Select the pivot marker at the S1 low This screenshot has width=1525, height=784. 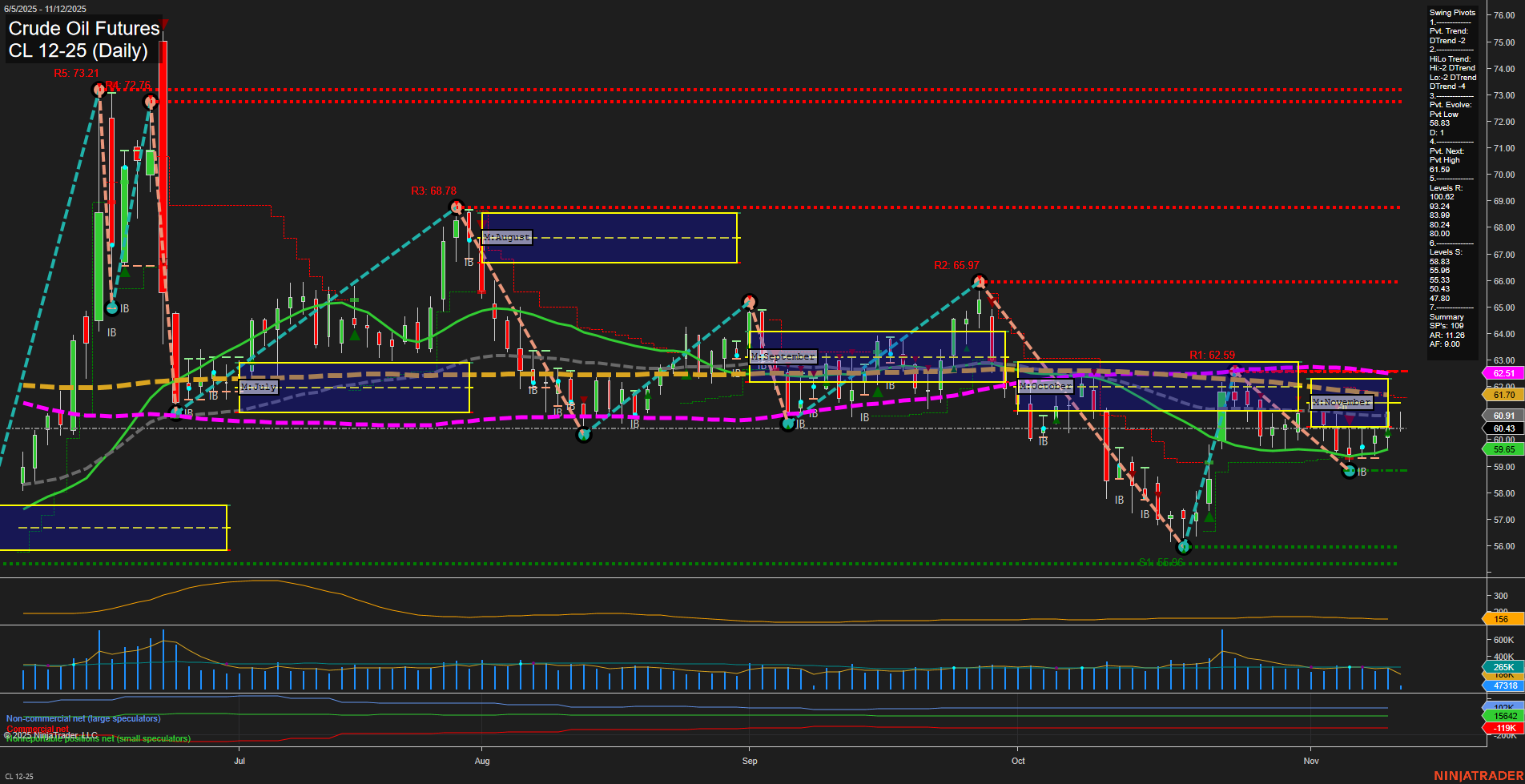click(x=1185, y=548)
